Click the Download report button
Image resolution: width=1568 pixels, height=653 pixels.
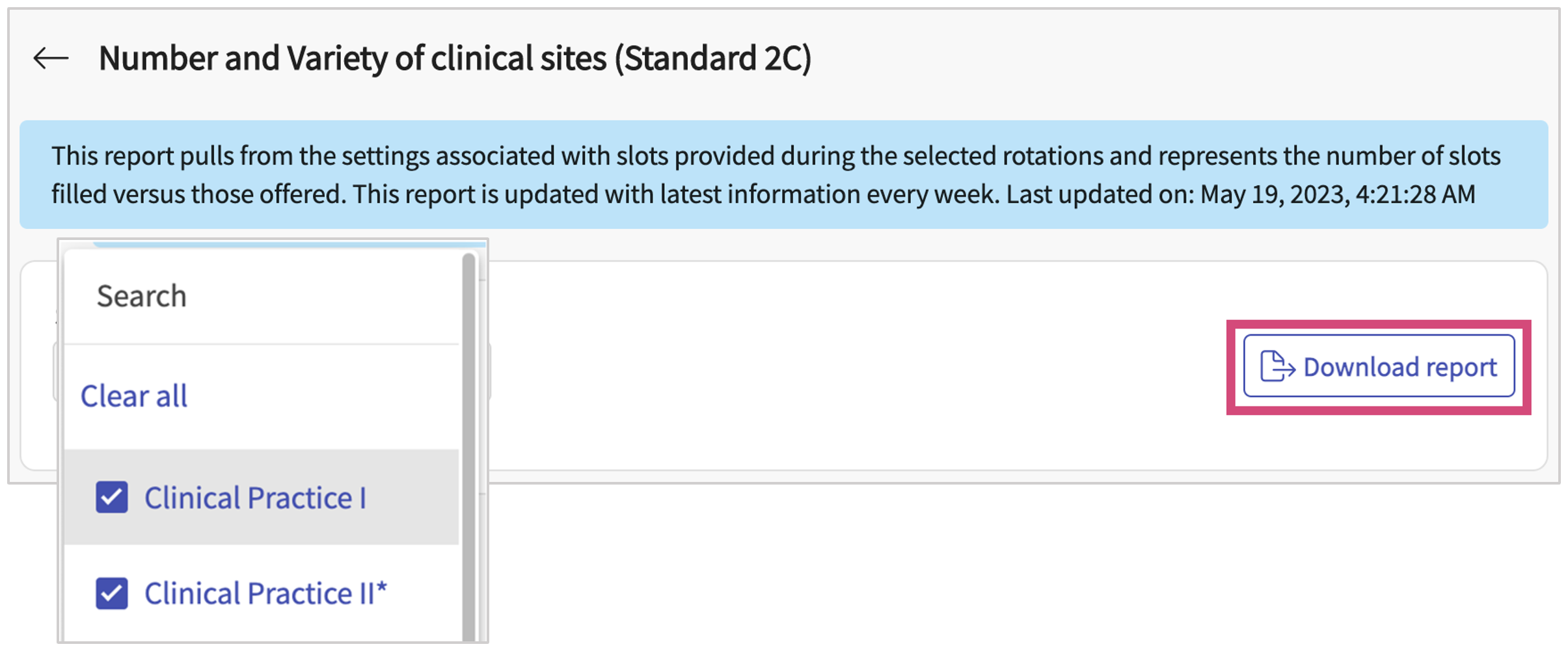[x=1378, y=366]
